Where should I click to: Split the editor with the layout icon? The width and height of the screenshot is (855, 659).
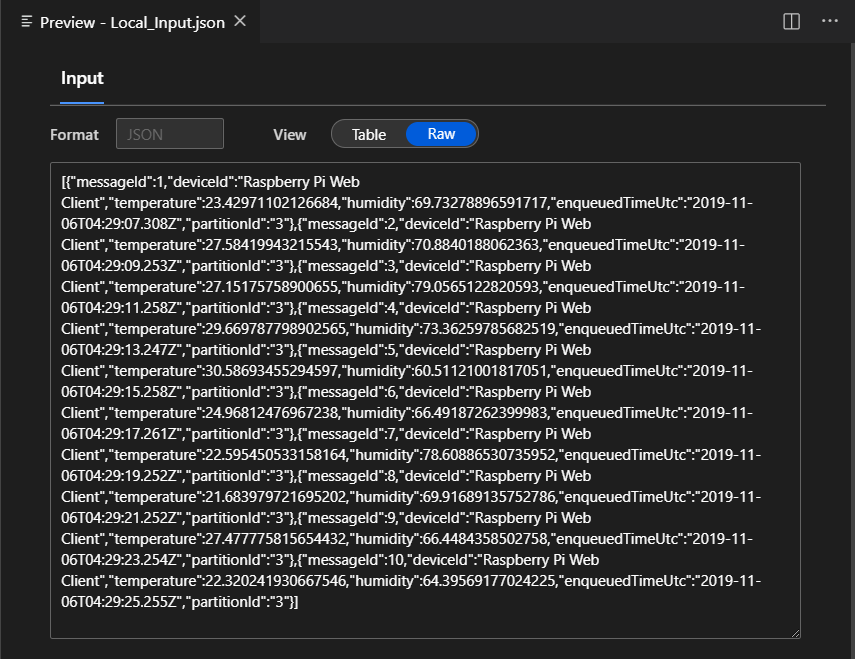(x=791, y=21)
